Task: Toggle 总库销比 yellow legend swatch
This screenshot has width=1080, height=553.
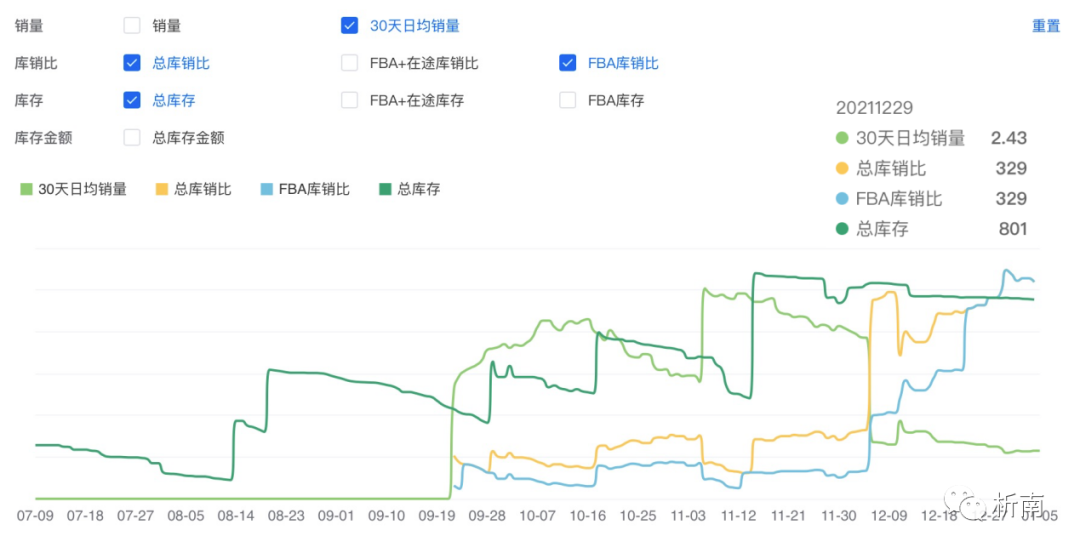Action: [x=162, y=189]
